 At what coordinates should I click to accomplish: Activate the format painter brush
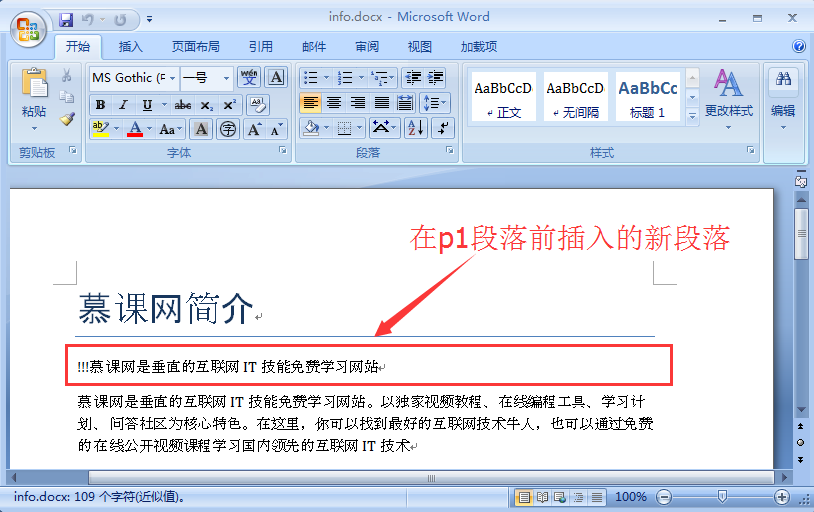(x=66, y=119)
